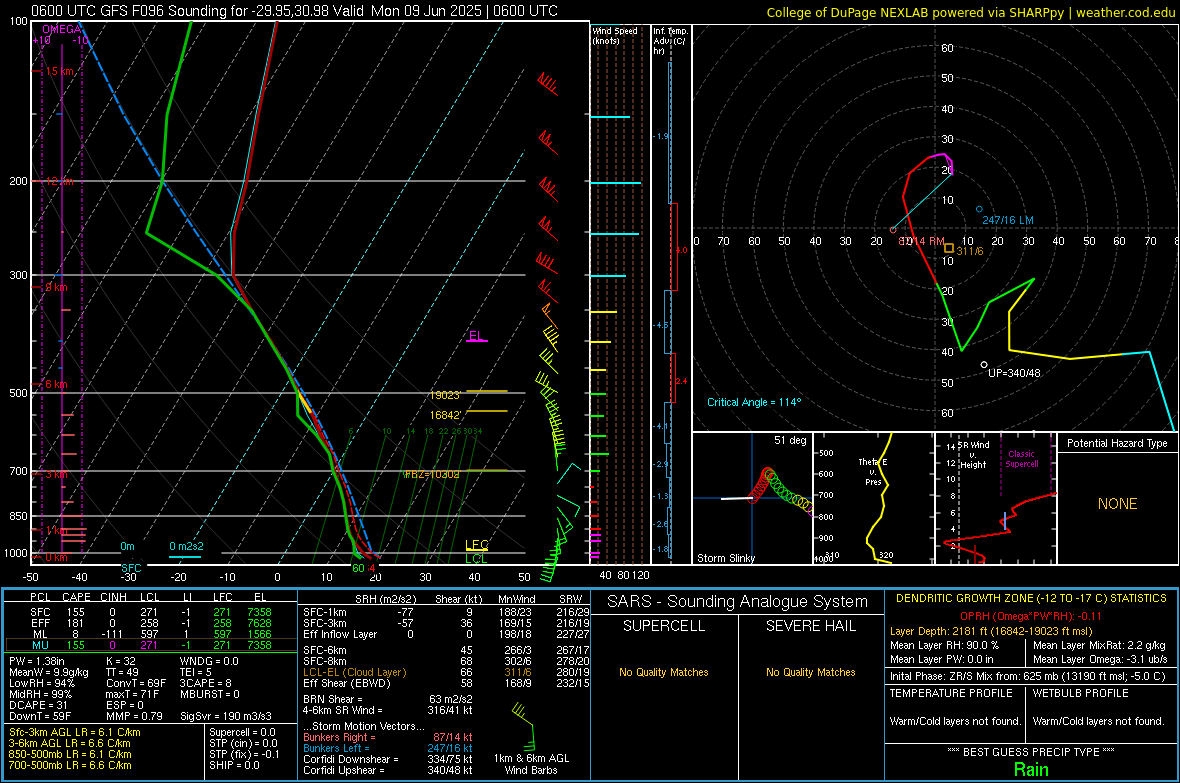The image size is (1180, 783).
Task: Click the 16842' height label
Action: pyautogui.click(x=446, y=416)
